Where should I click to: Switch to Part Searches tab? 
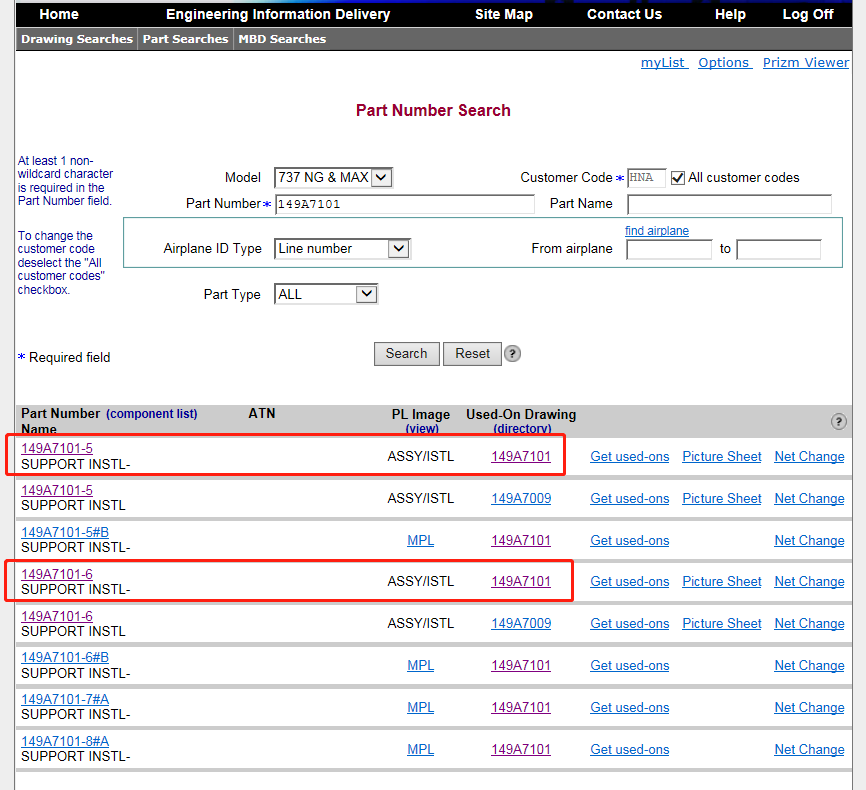click(x=186, y=39)
